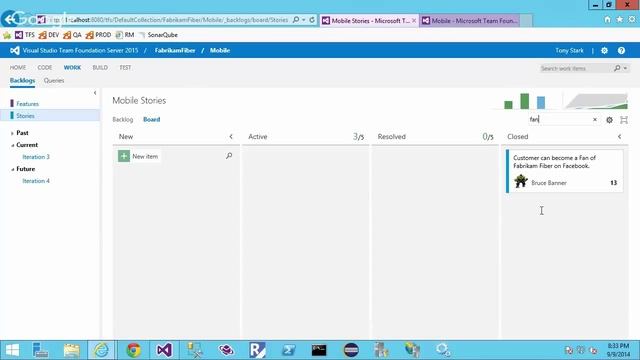Screen dimensions: 640x360
Task: Open the DEV favorites bookmark
Action: (49, 35)
